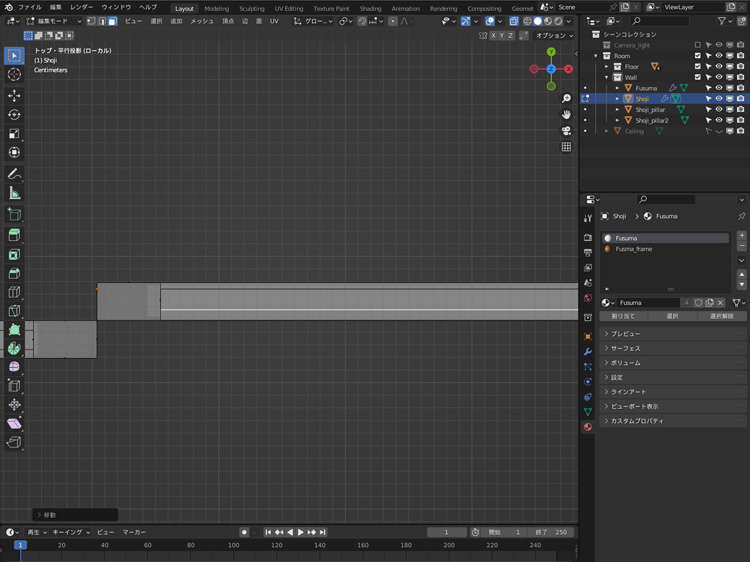Select the Move tool in left toolbar
The width and height of the screenshot is (750, 562).
click(14, 95)
